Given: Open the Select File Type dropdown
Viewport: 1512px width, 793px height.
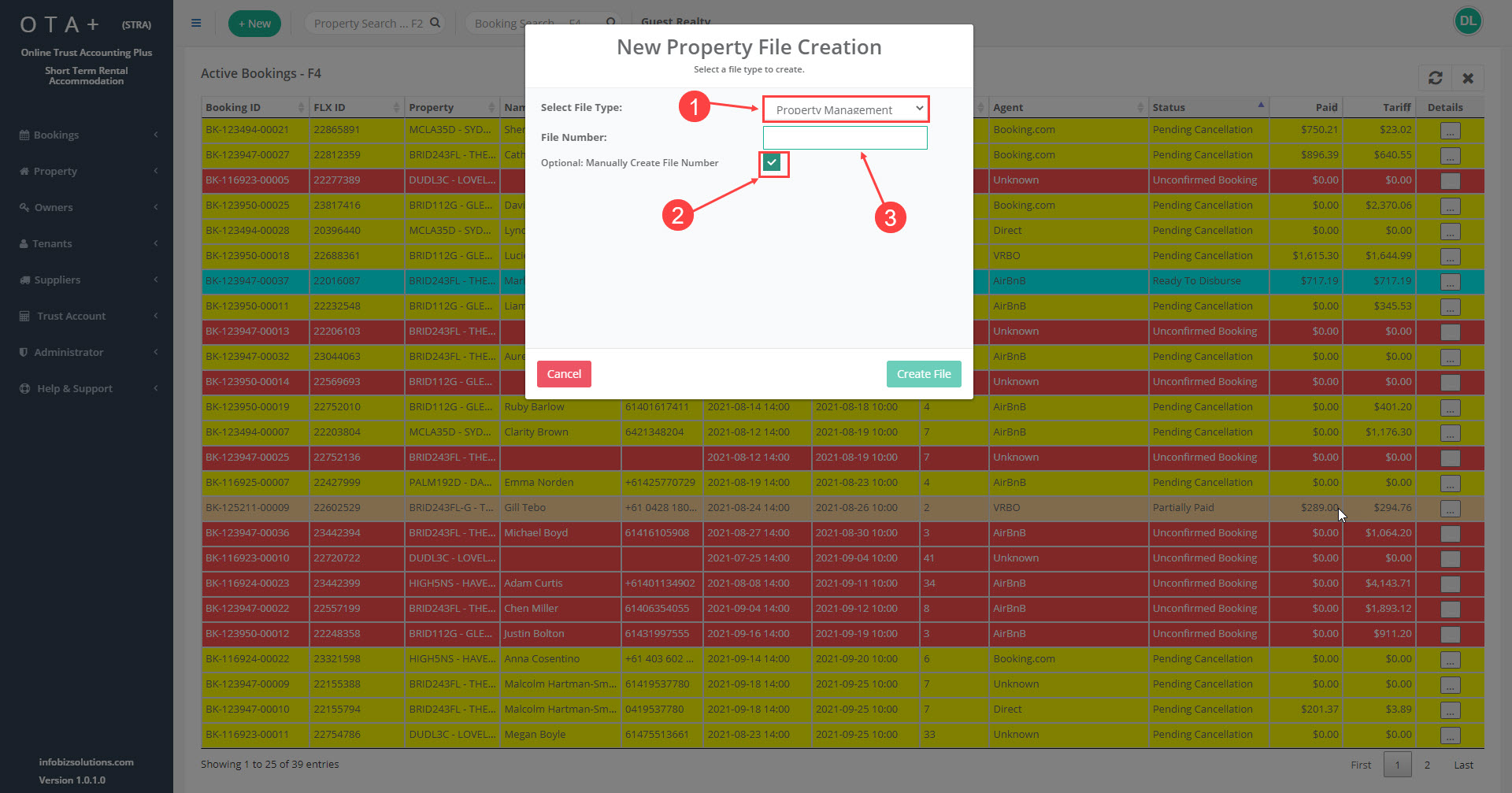Looking at the screenshot, I should coord(846,109).
